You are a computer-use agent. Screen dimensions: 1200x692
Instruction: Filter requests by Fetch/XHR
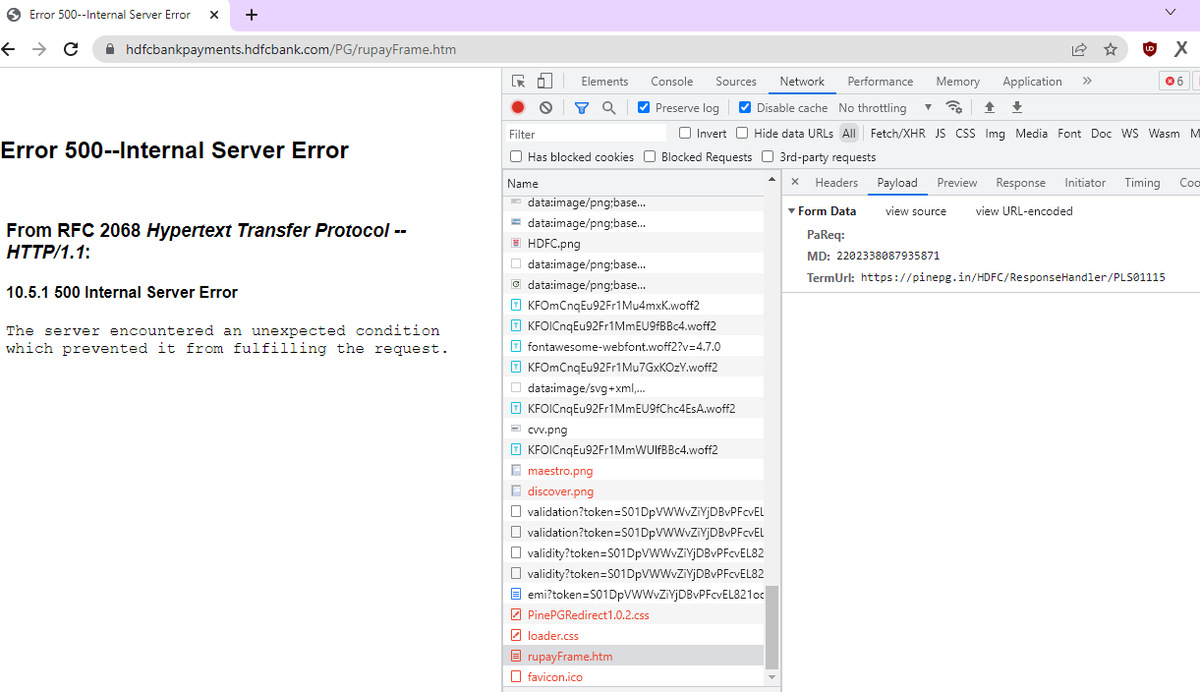pos(898,133)
